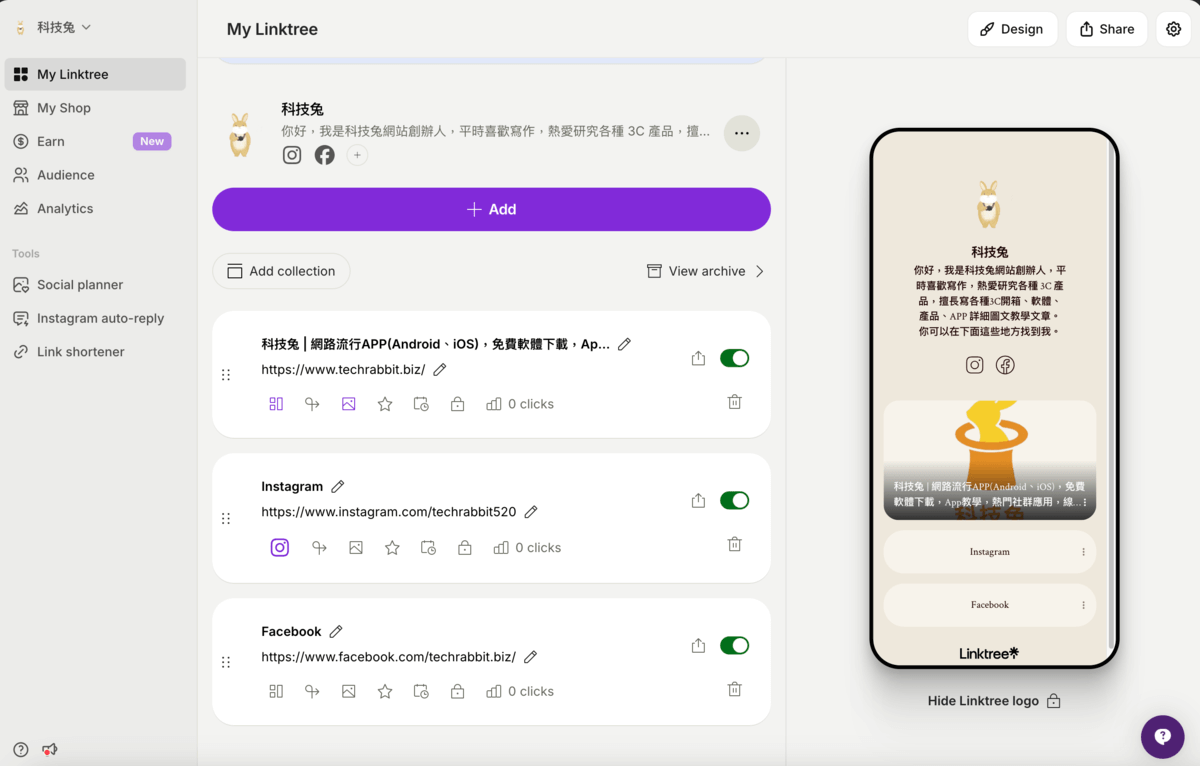Go to the Earn section
The width and height of the screenshot is (1200, 766).
(x=49, y=141)
